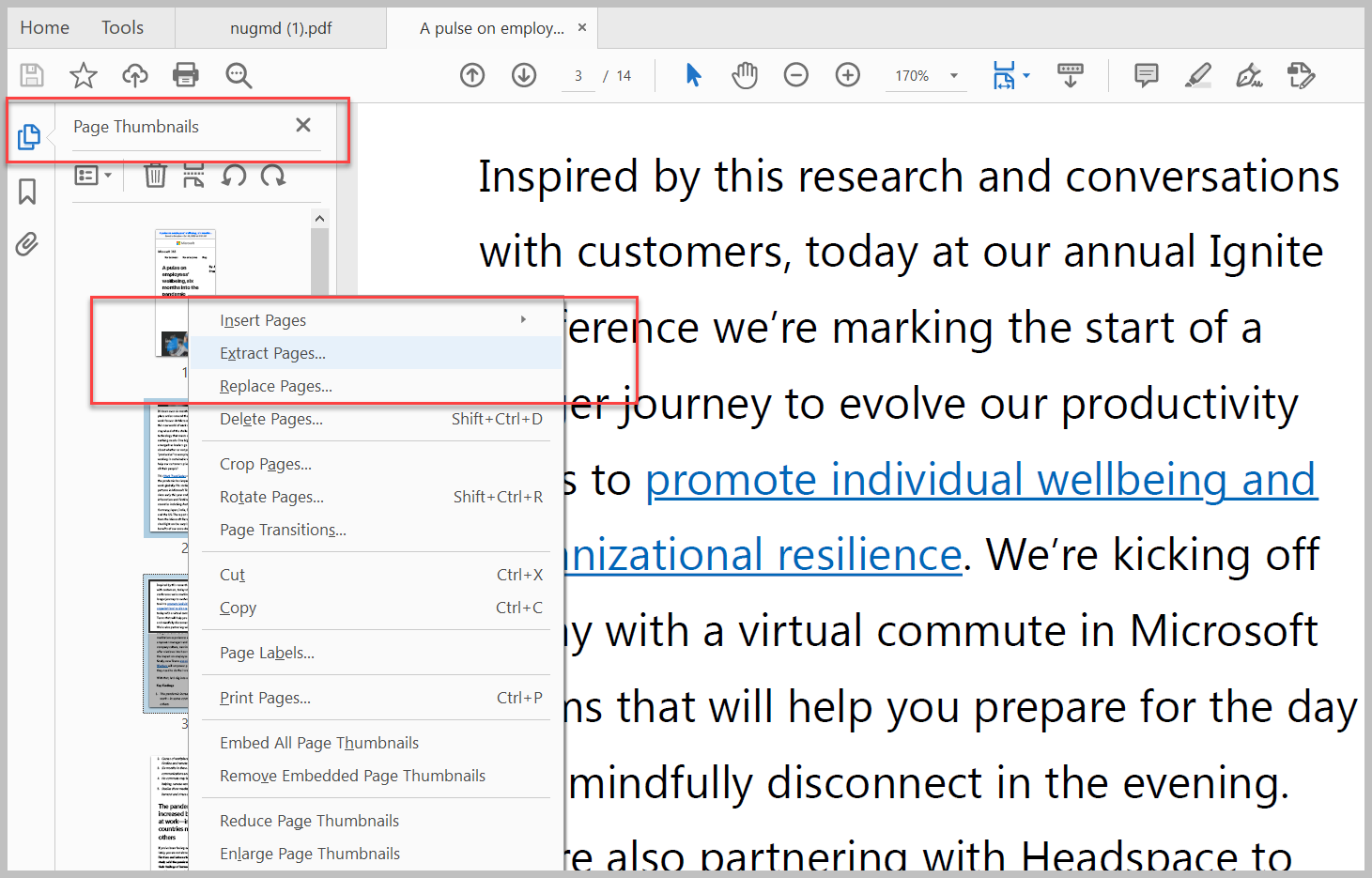Click the Save file disk icon
Image resolution: width=1372 pixels, height=878 pixels.
pyautogui.click(x=32, y=75)
